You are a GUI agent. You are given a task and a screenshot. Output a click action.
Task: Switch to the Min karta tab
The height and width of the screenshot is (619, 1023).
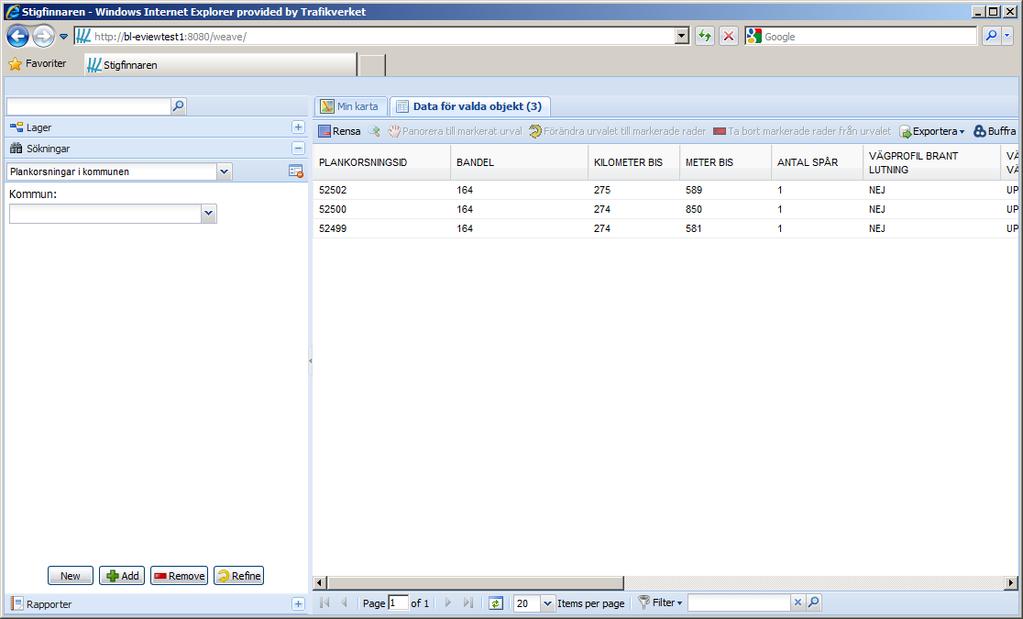pyautogui.click(x=350, y=106)
